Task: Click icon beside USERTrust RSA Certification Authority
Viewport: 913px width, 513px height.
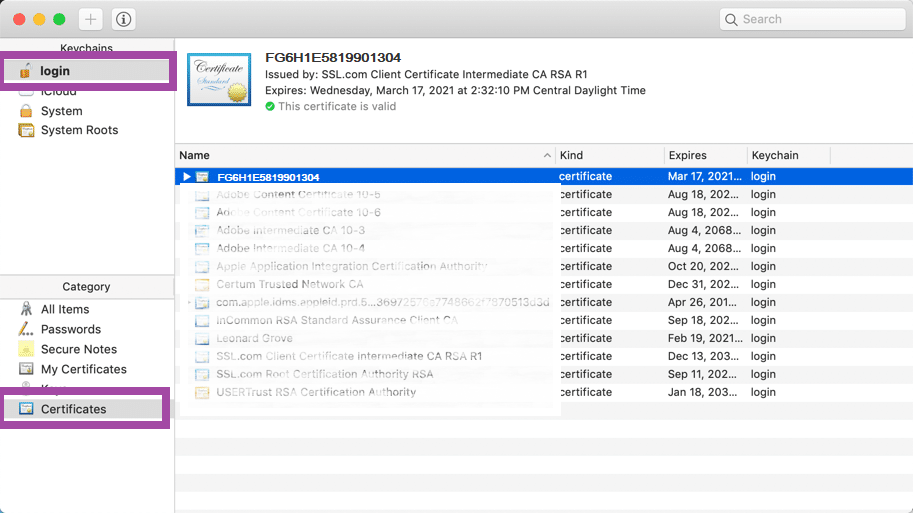Action: [202, 392]
